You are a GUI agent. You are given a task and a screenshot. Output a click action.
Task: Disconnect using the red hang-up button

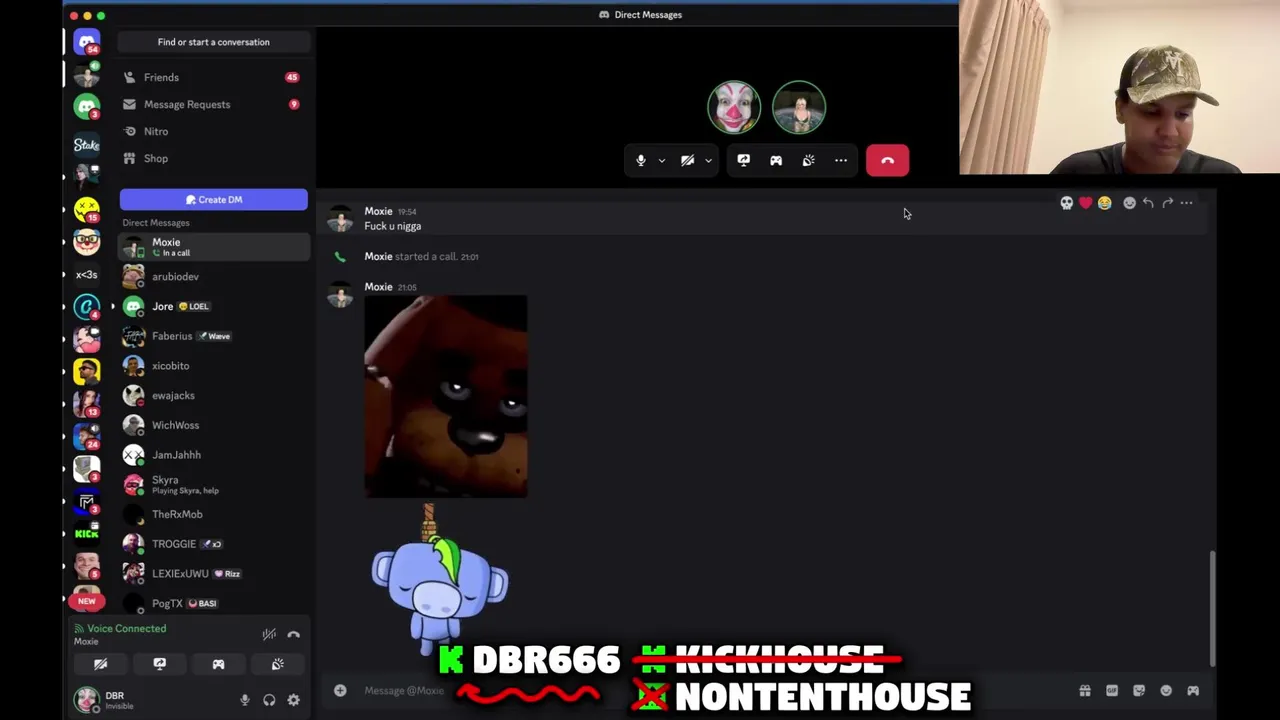[887, 160]
